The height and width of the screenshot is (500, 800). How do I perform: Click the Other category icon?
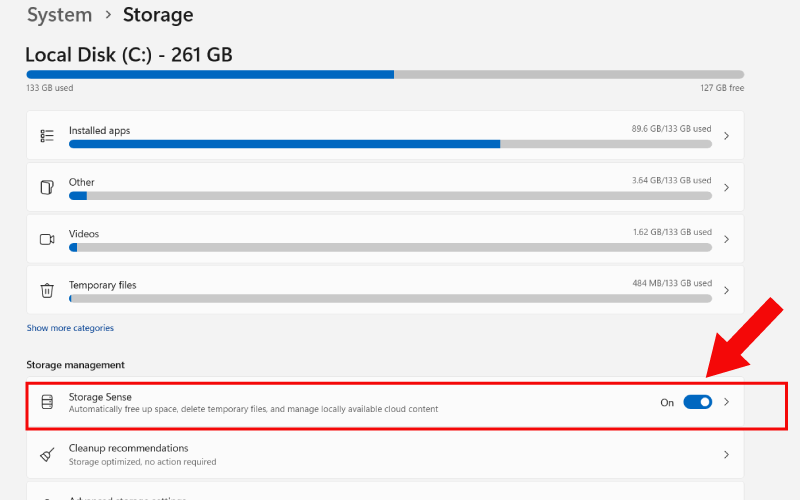tap(47, 187)
